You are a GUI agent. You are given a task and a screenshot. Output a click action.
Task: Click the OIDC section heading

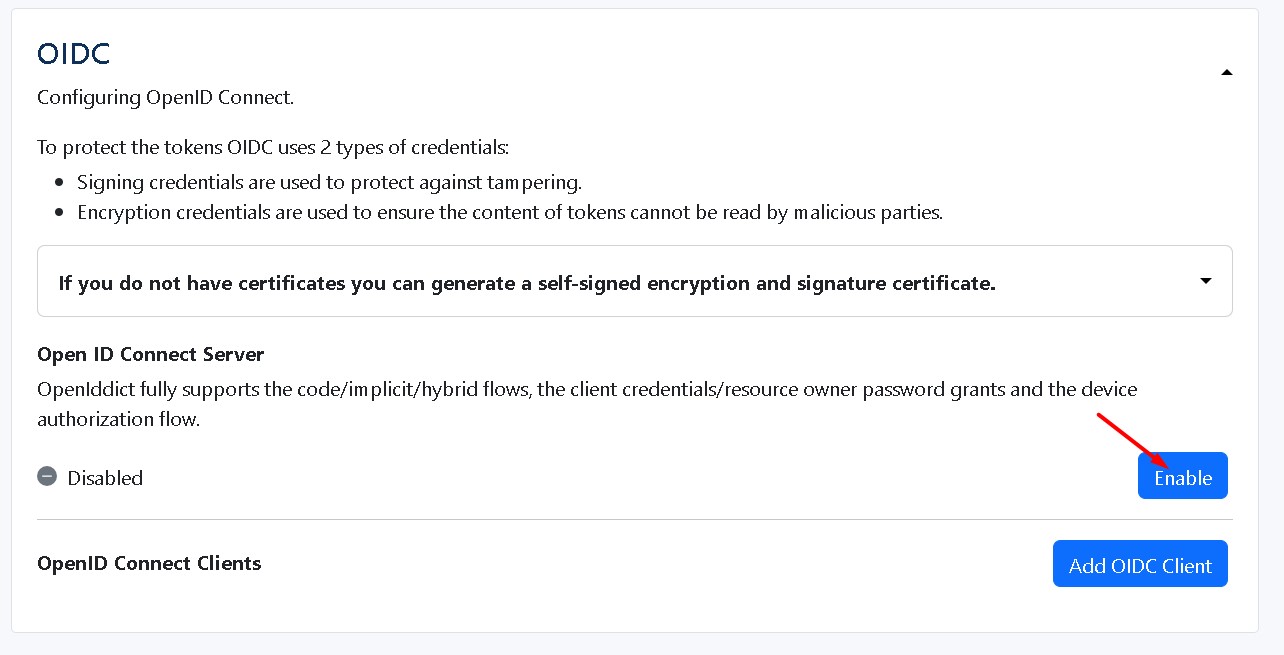[x=73, y=54]
